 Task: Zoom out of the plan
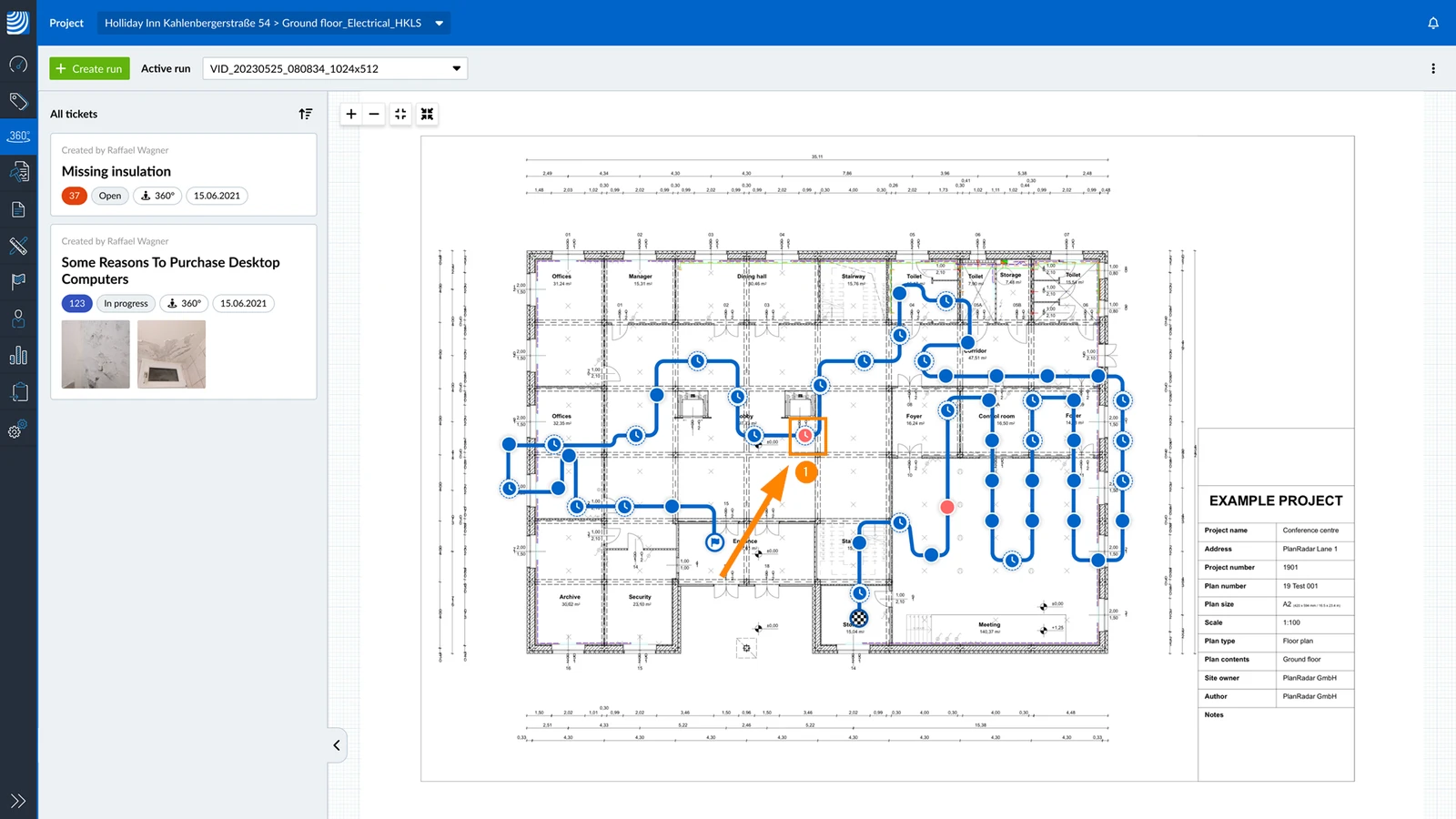point(374,114)
